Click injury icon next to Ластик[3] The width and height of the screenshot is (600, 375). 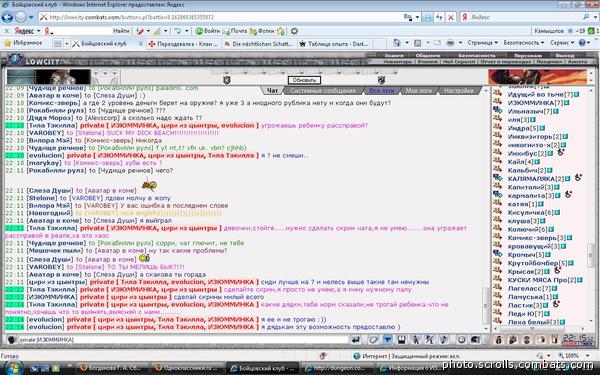tap(556, 304)
